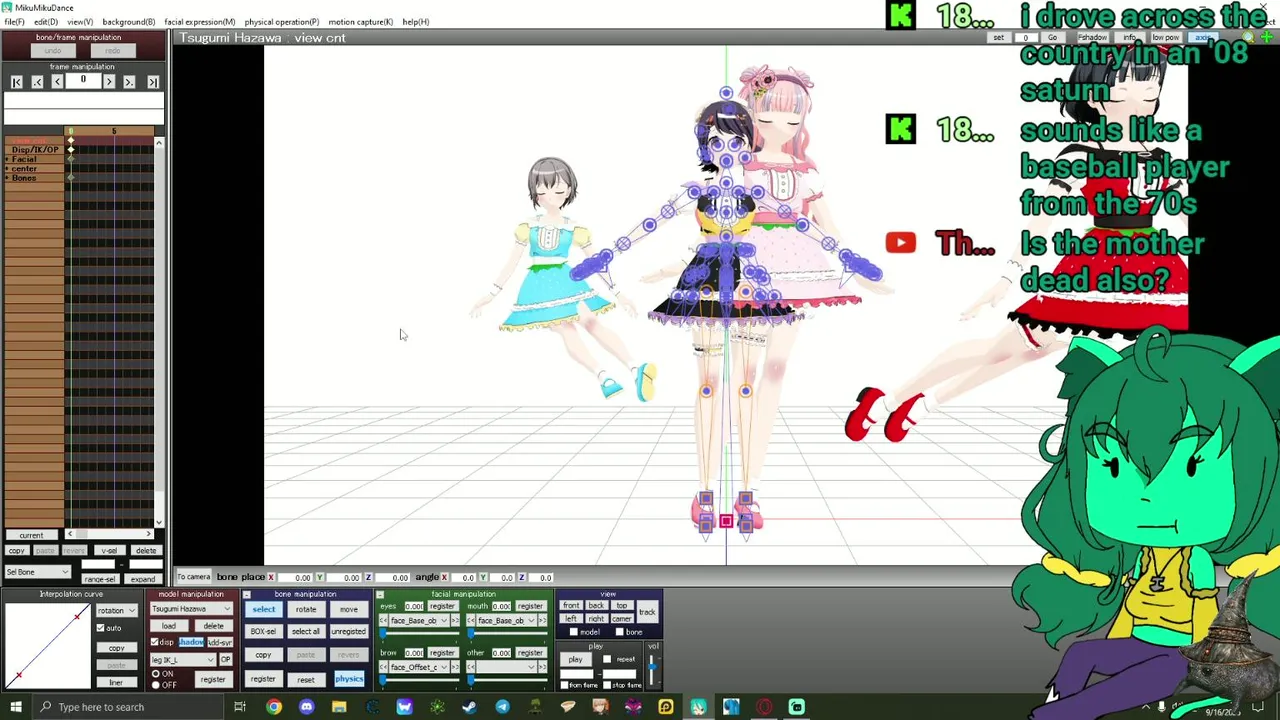Adjust mouth morph slider
This screenshot has height=720, width=1280.
tap(507, 633)
